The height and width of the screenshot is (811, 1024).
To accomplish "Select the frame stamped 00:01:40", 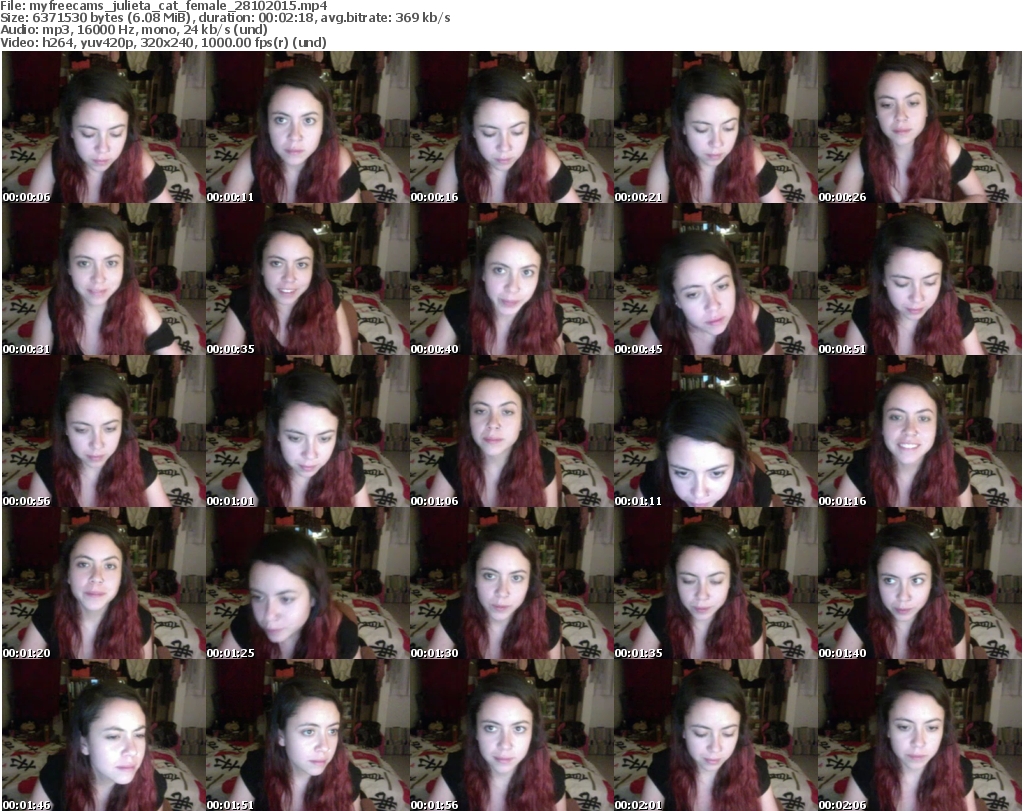I will pos(920,584).
